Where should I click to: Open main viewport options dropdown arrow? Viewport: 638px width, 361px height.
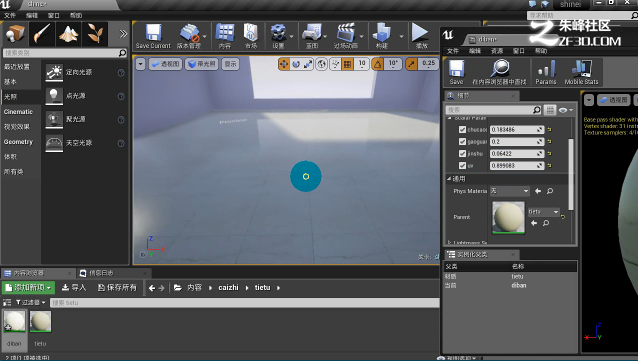pos(140,64)
